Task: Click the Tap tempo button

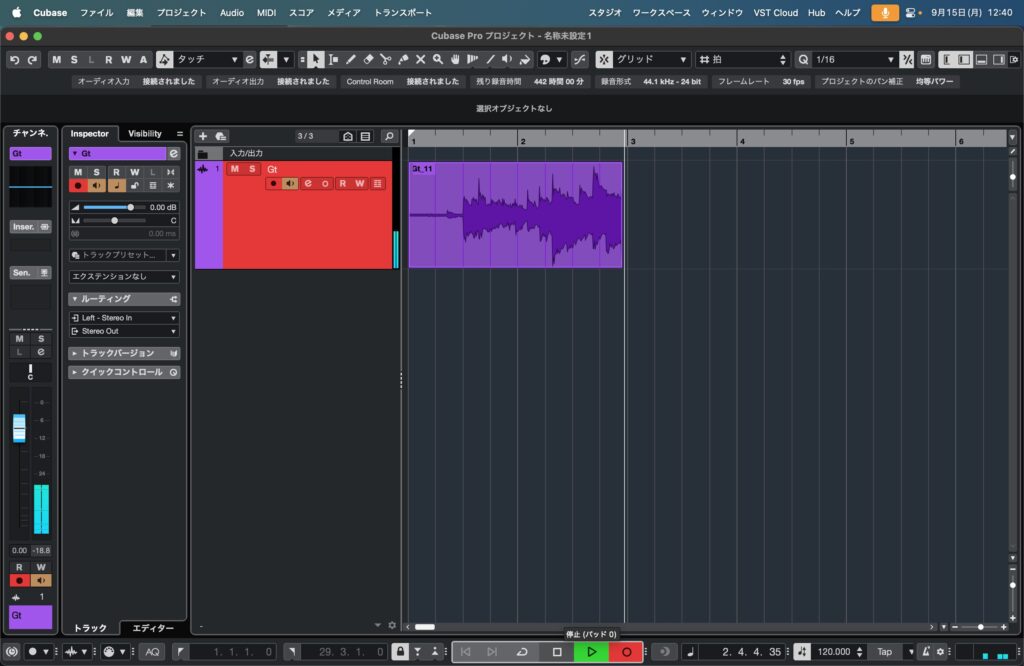Action: click(884, 652)
